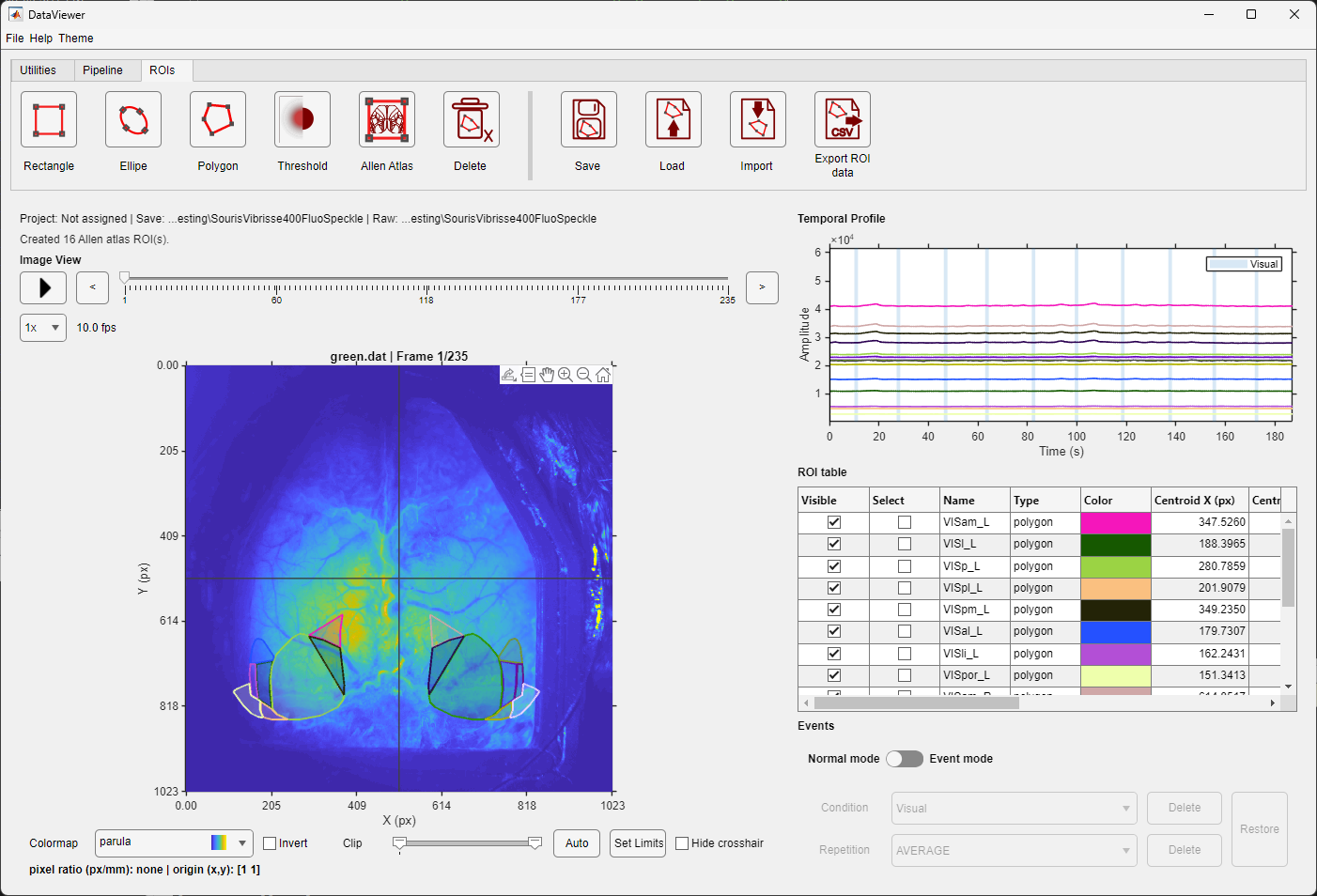Click the ROI table down scroll arrow
The width and height of the screenshot is (1317, 896).
1289,687
